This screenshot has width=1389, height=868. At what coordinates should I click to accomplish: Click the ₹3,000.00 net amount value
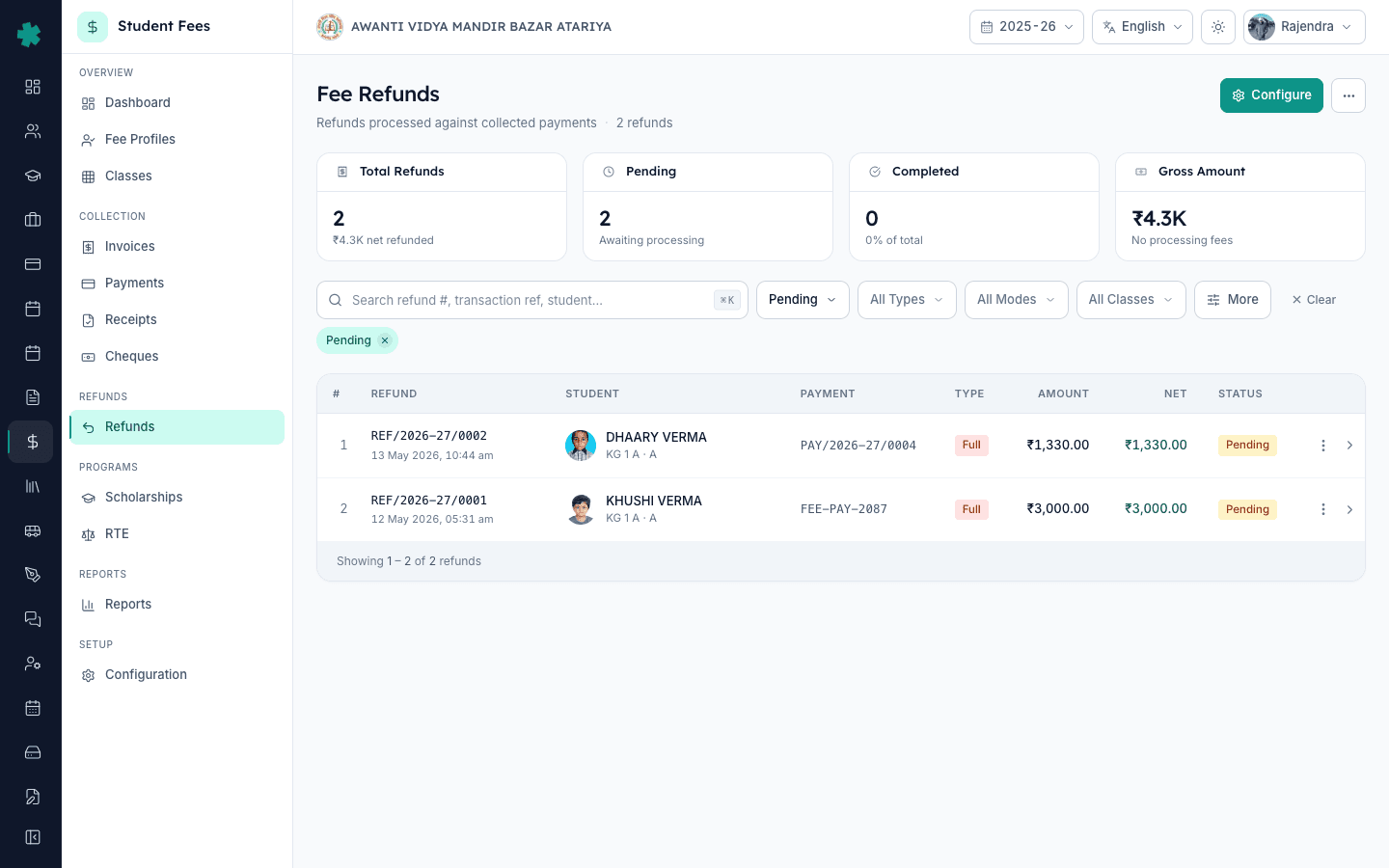1156,508
